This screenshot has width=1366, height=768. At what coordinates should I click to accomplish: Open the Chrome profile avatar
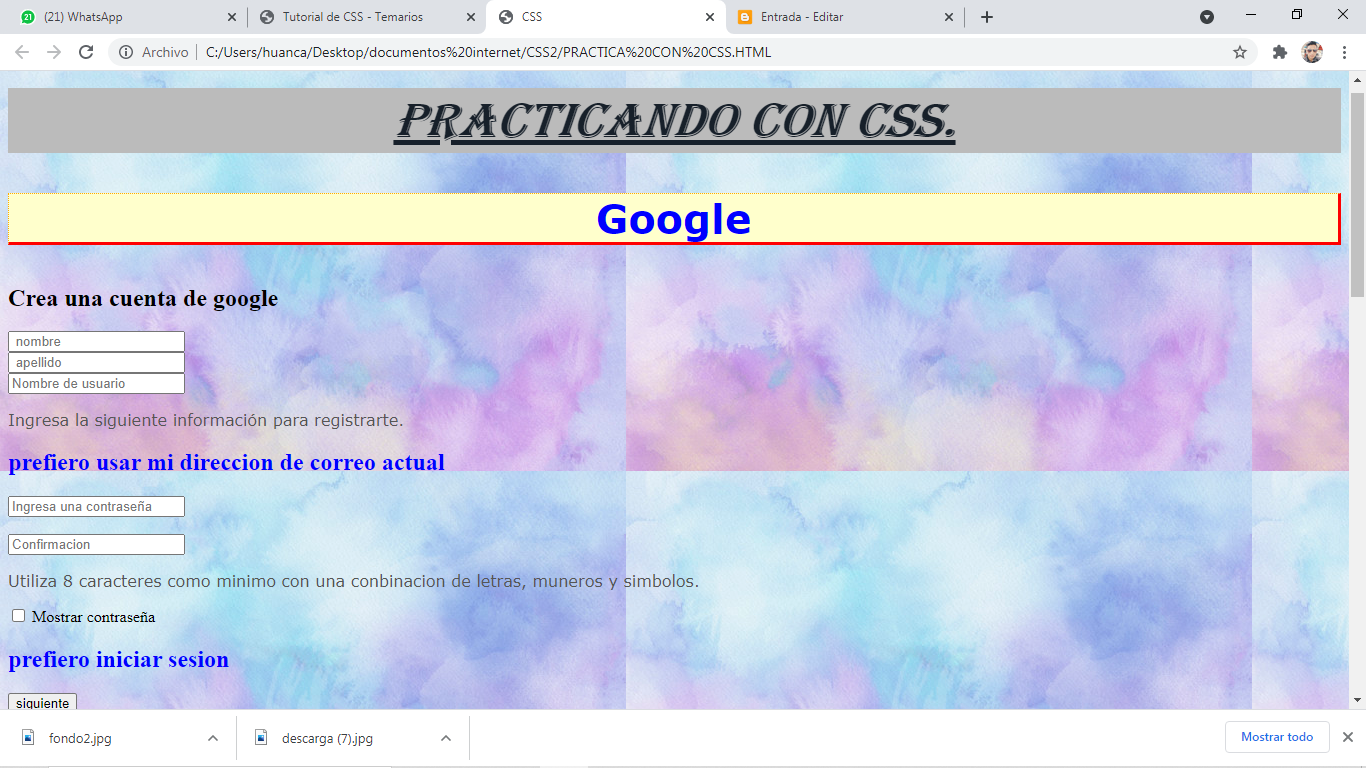tap(1312, 52)
